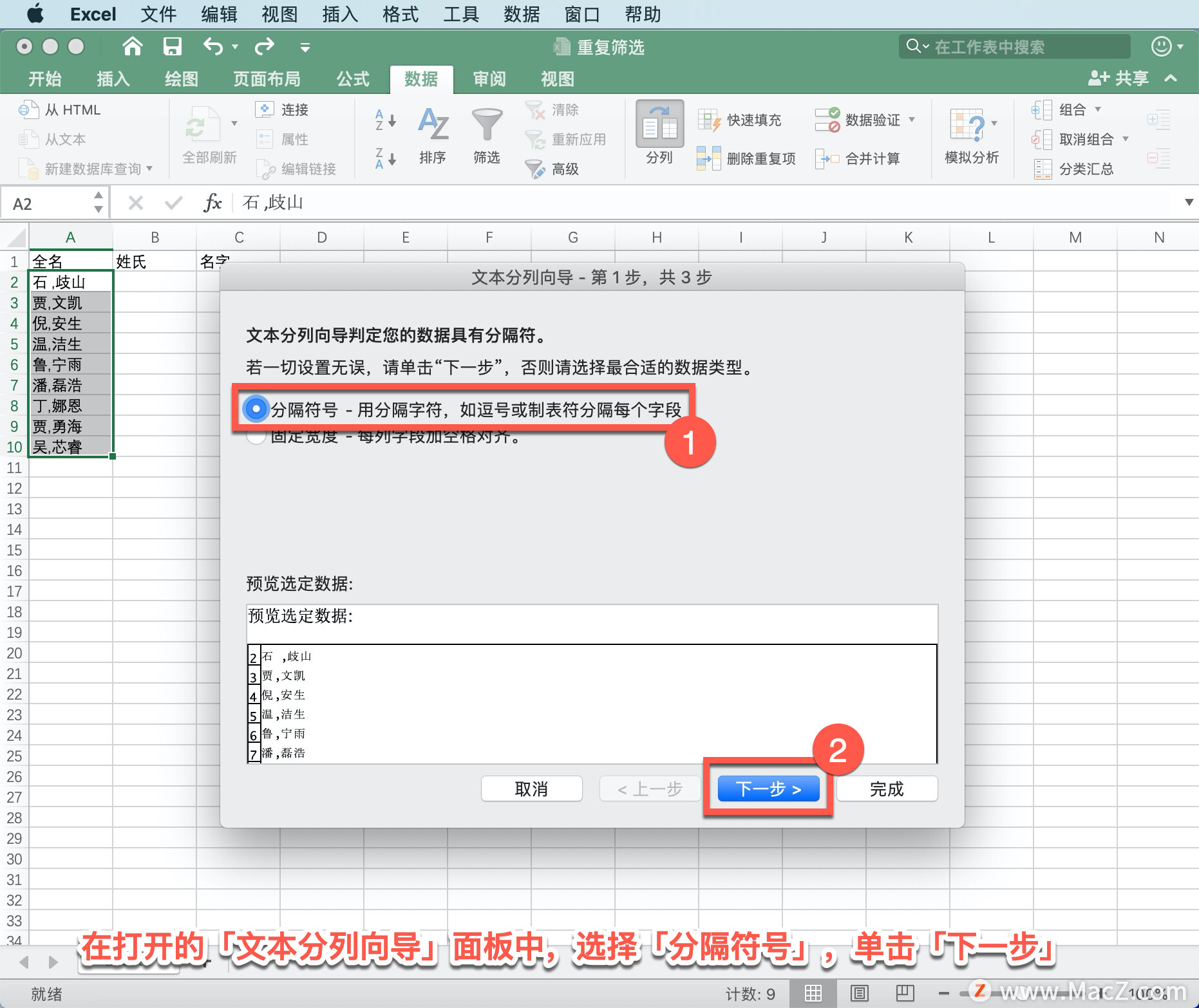
Task: Select the 固定宽度 fixed width radio option
Action: (x=256, y=436)
